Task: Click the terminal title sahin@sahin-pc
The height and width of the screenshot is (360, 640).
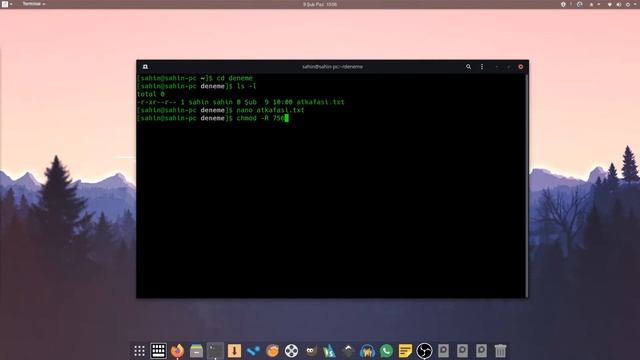Action: pos(332,67)
